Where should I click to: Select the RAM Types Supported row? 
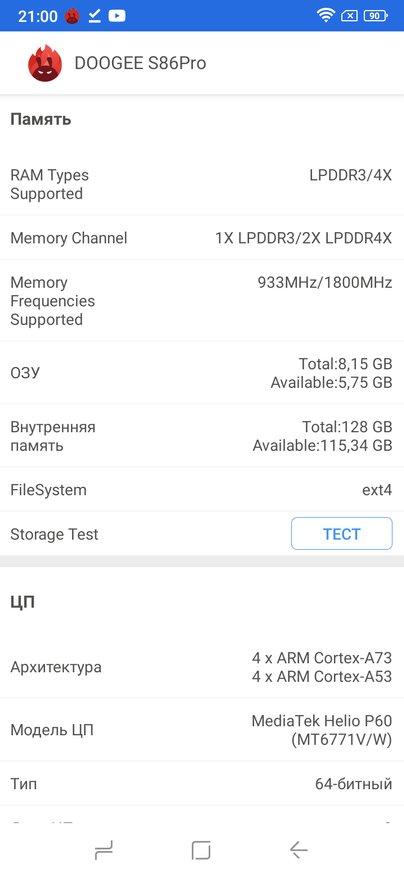tap(202, 185)
